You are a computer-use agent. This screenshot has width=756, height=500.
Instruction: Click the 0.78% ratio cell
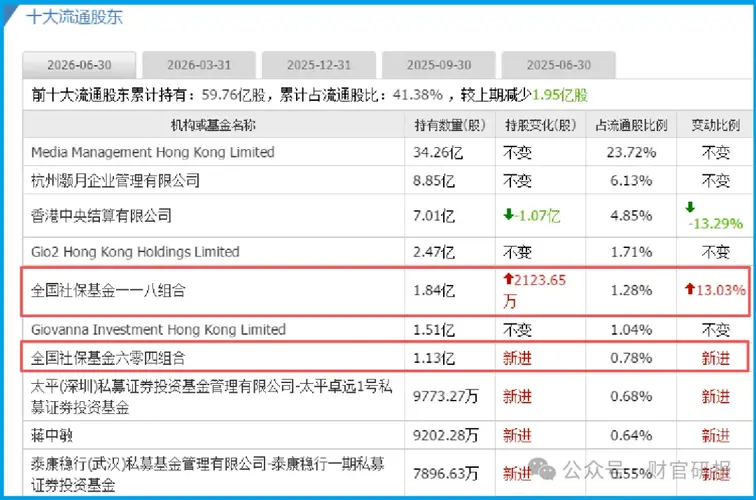(631, 358)
